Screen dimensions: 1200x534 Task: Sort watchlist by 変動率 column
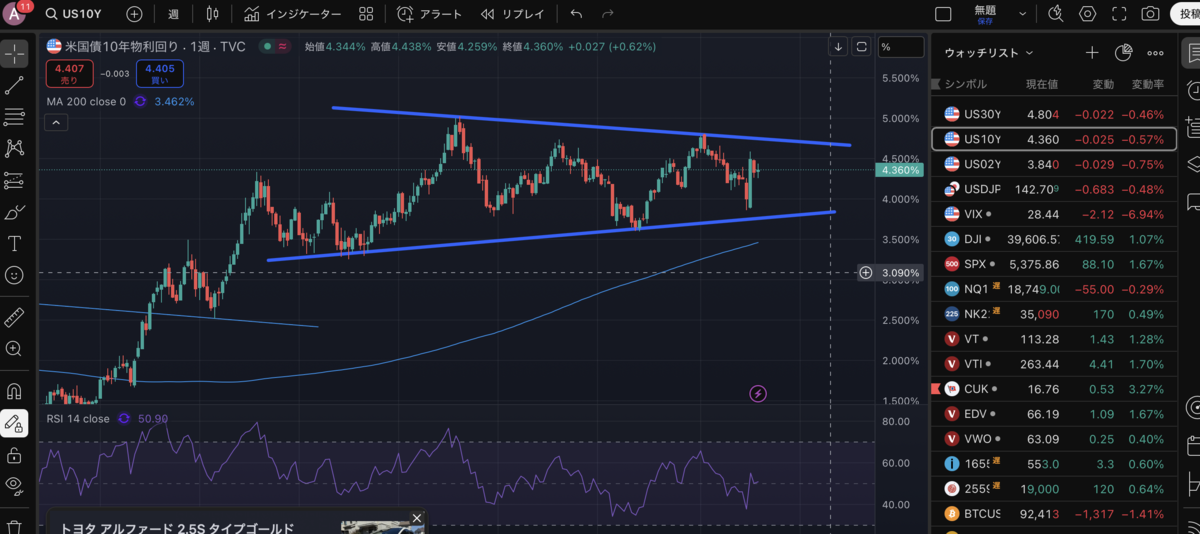tap(1147, 84)
